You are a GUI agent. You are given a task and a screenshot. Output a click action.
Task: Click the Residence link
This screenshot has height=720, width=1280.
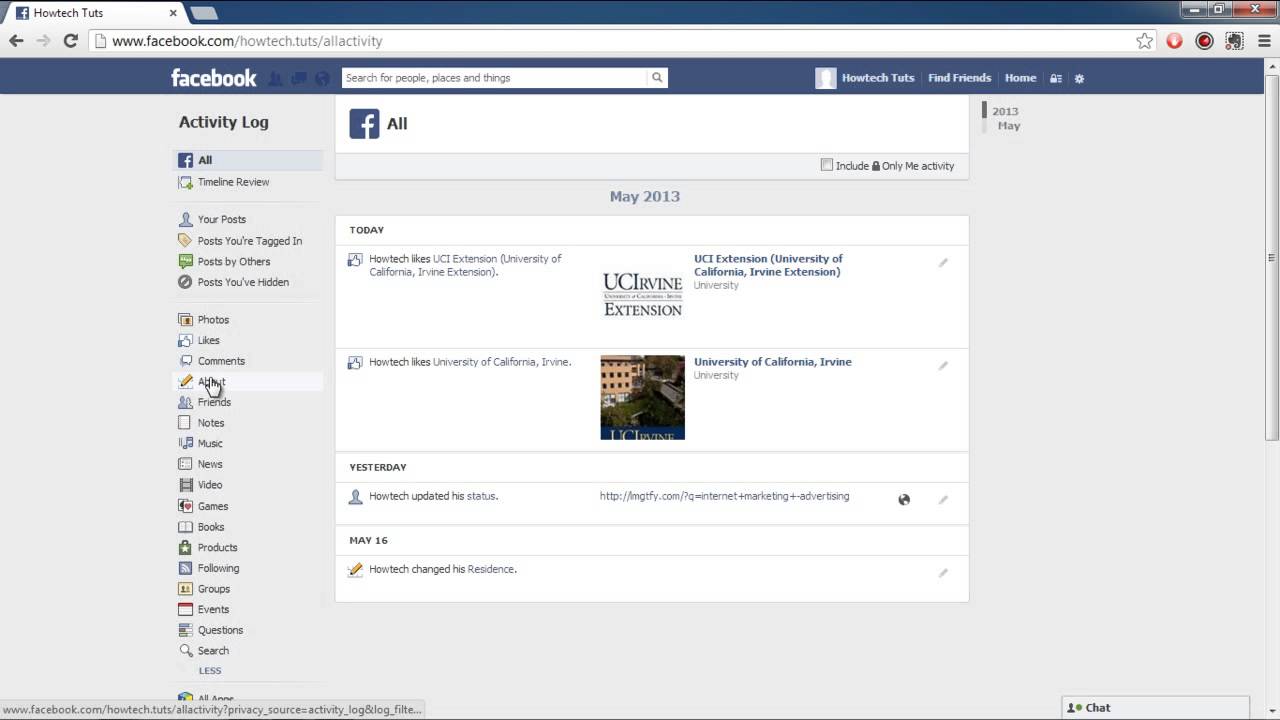[x=491, y=569]
